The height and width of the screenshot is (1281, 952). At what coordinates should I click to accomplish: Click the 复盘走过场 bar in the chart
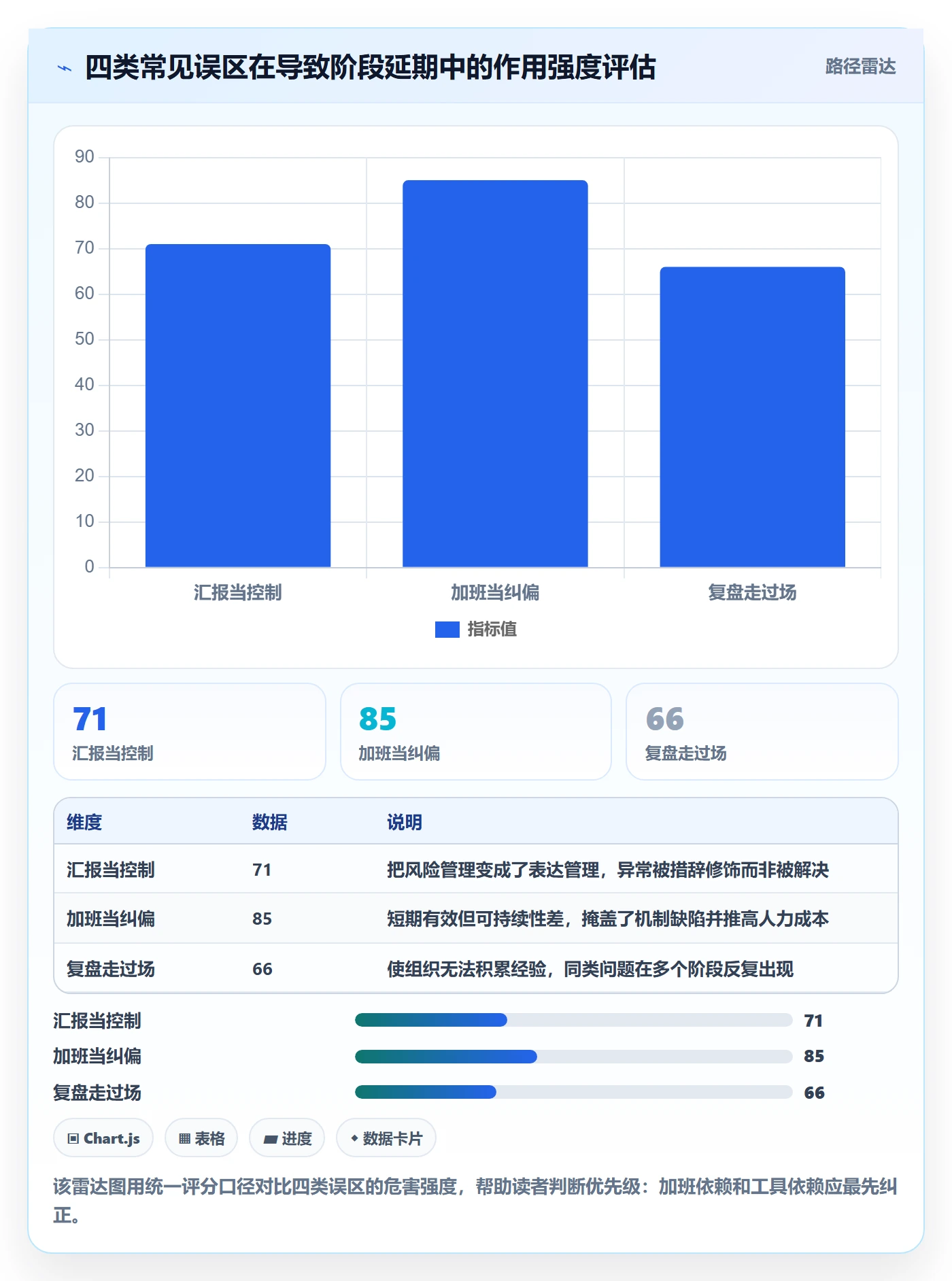[x=752, y=417]
